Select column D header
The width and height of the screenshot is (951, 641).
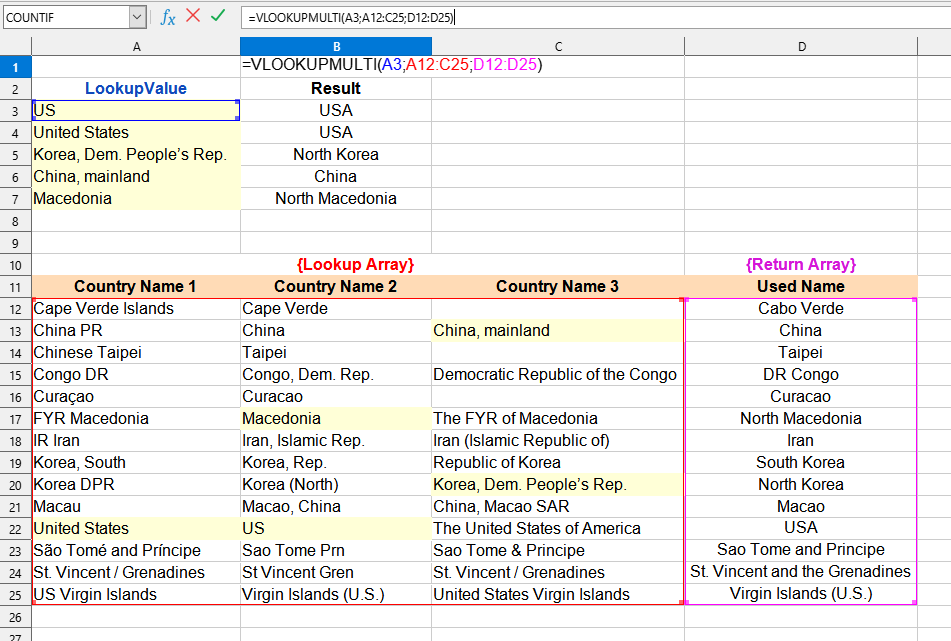tap(801, 47)
